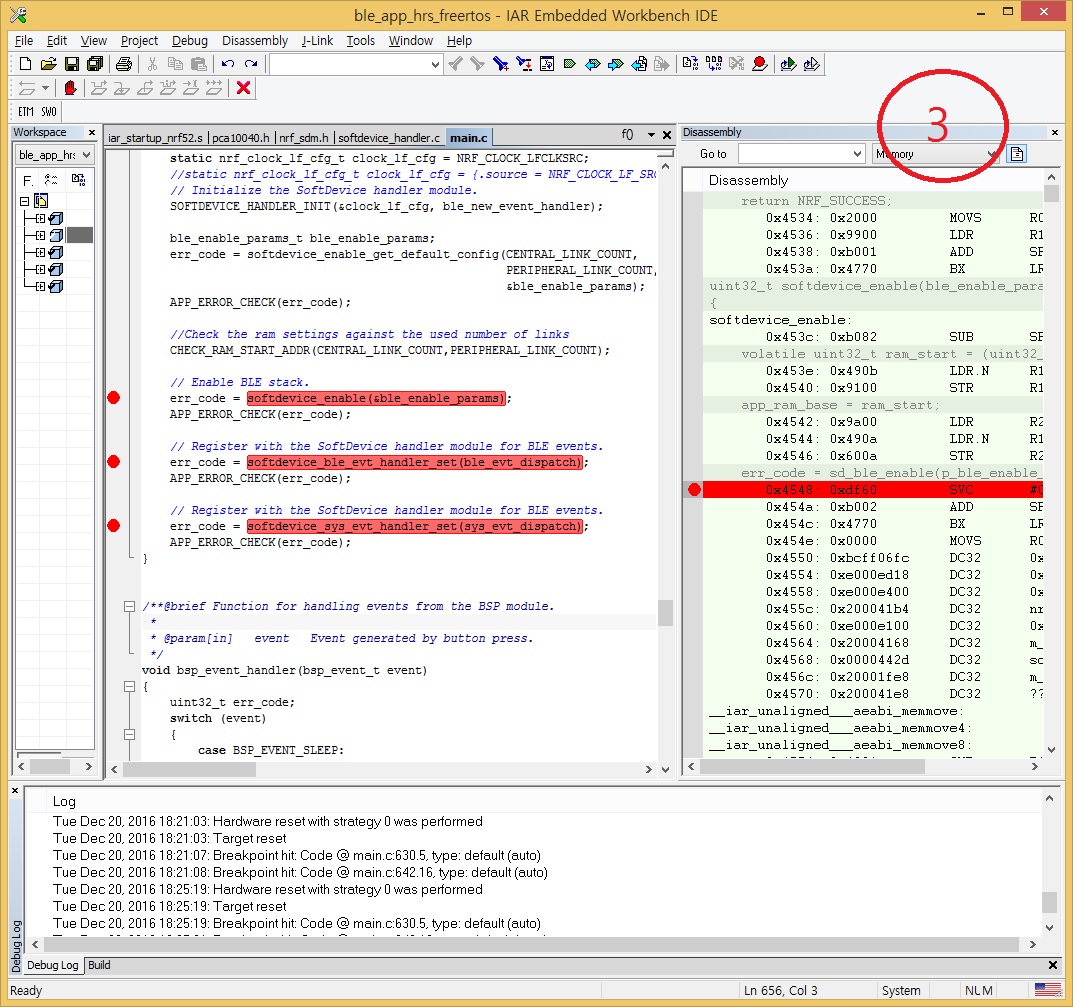1073x1007 pixels.
Task: Create a new document with New icon
Action: point(25,64)
